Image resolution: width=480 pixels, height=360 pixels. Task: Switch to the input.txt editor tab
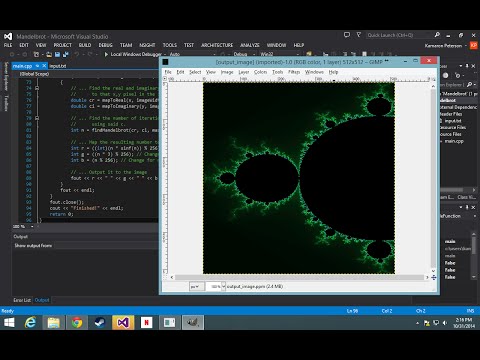[58, 66]
